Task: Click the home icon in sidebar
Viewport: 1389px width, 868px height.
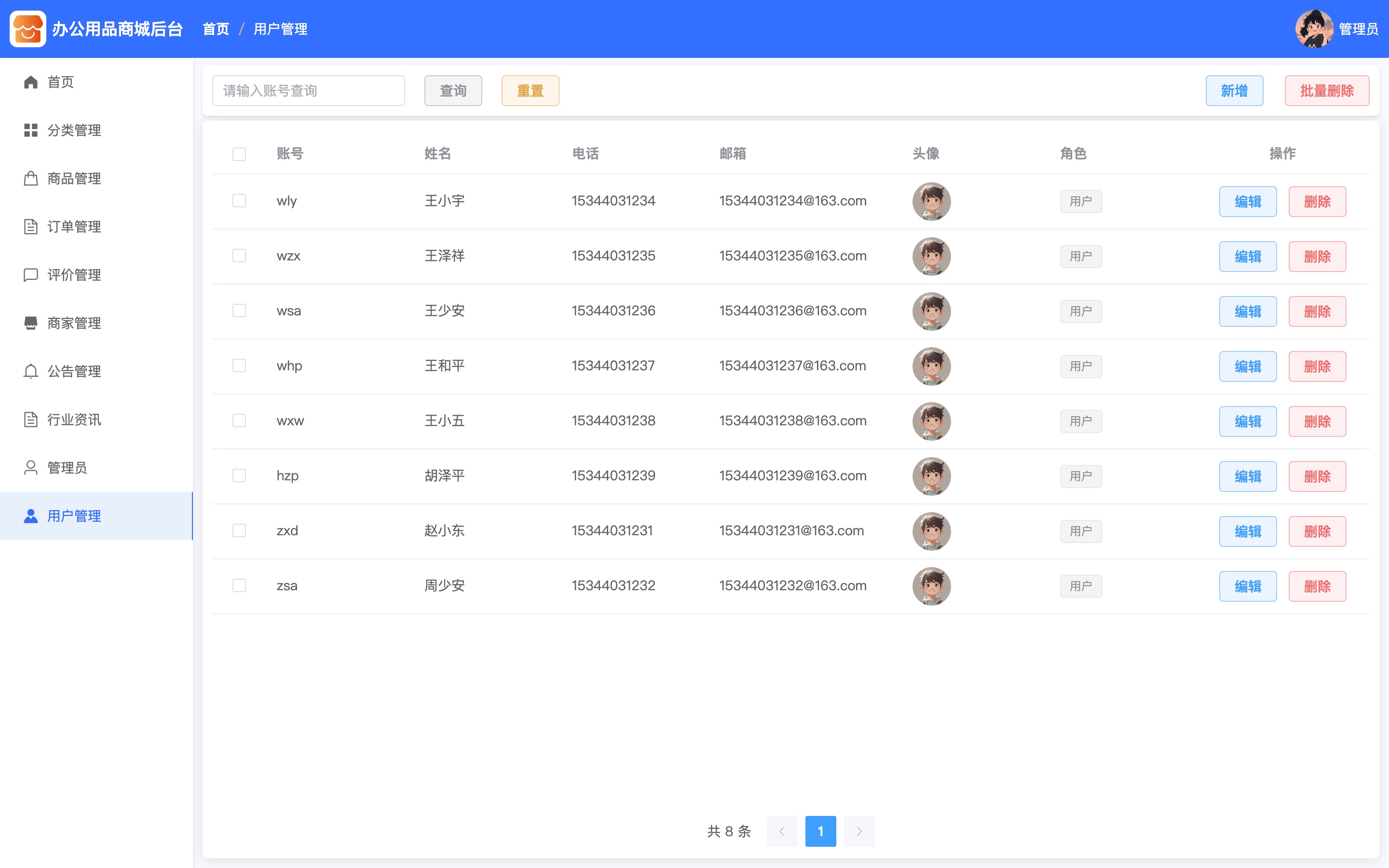Action: pyautogui.click(x=31, y=82)
